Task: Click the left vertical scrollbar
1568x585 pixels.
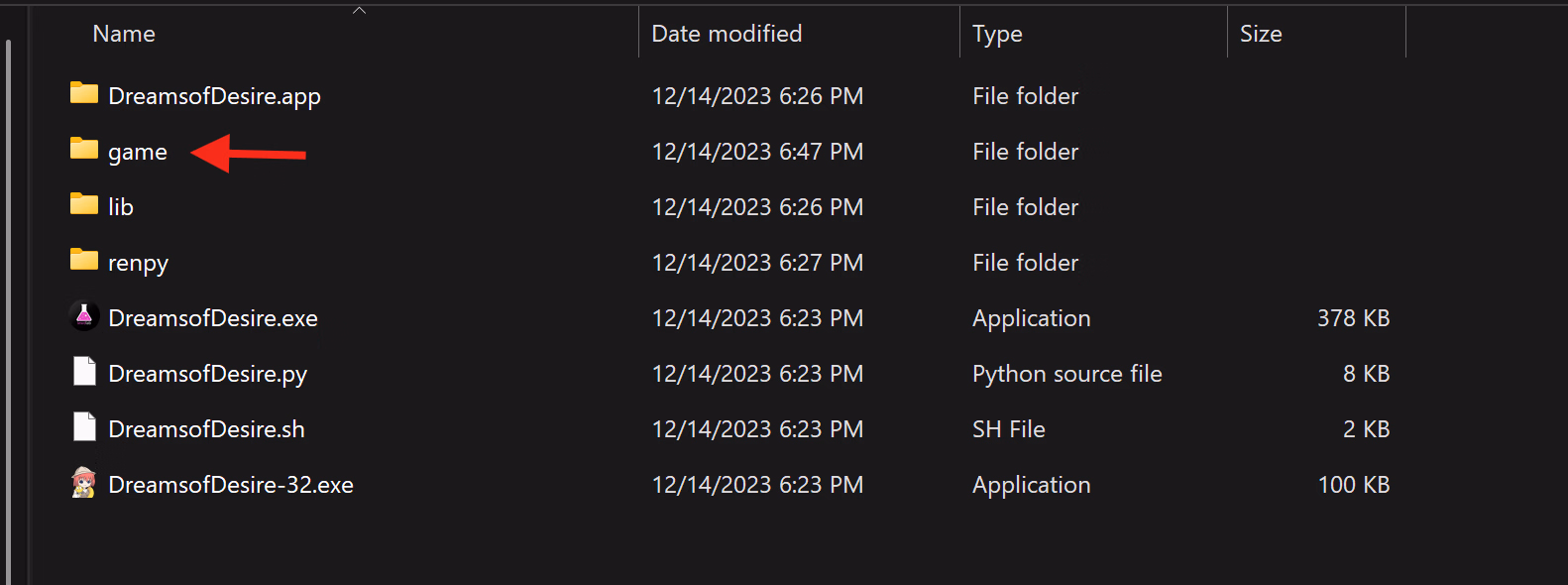Action: point(9,297)
